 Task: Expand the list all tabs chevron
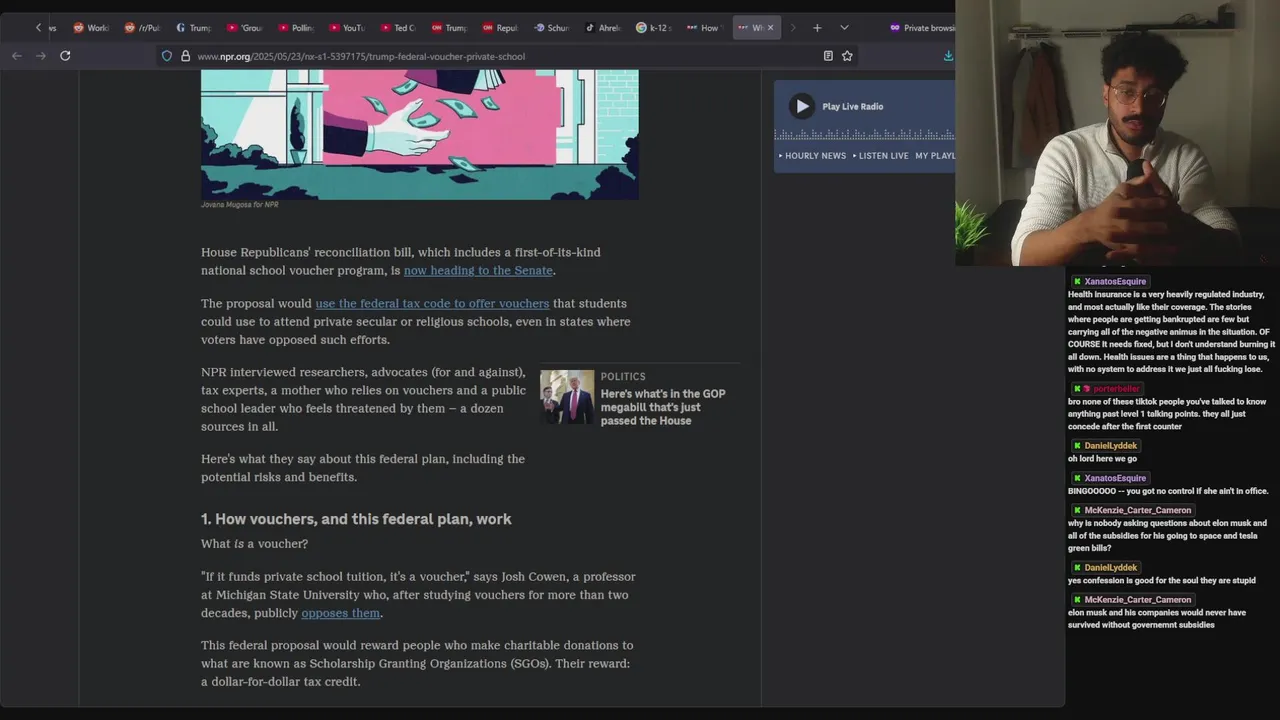click(x=844, y=28)
